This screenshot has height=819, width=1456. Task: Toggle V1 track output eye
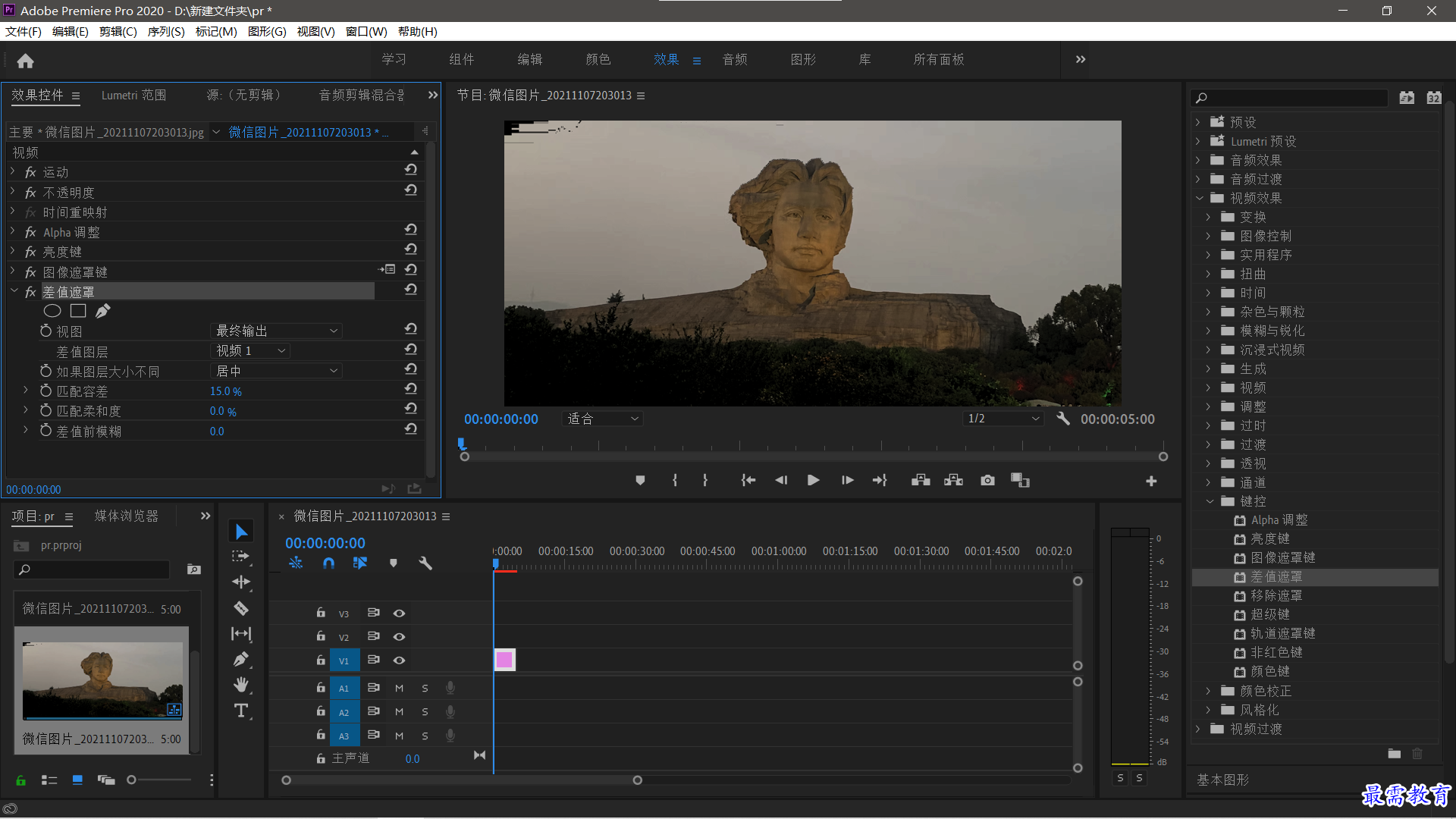click(399, 661)
